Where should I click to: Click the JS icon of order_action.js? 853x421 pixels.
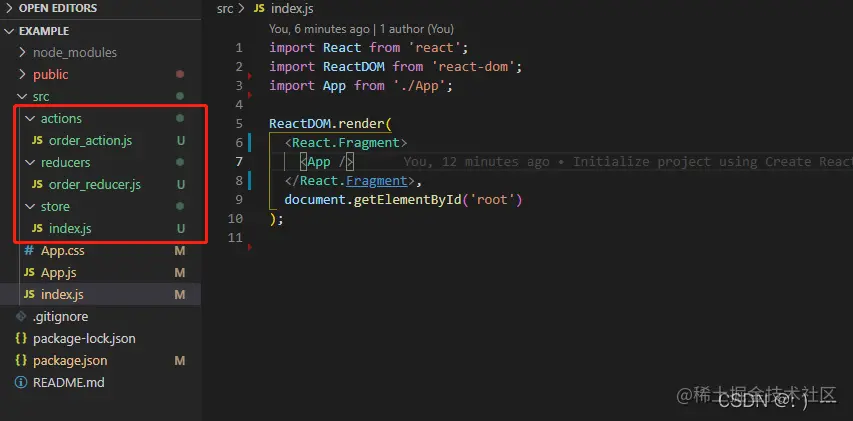pos(37,140)
